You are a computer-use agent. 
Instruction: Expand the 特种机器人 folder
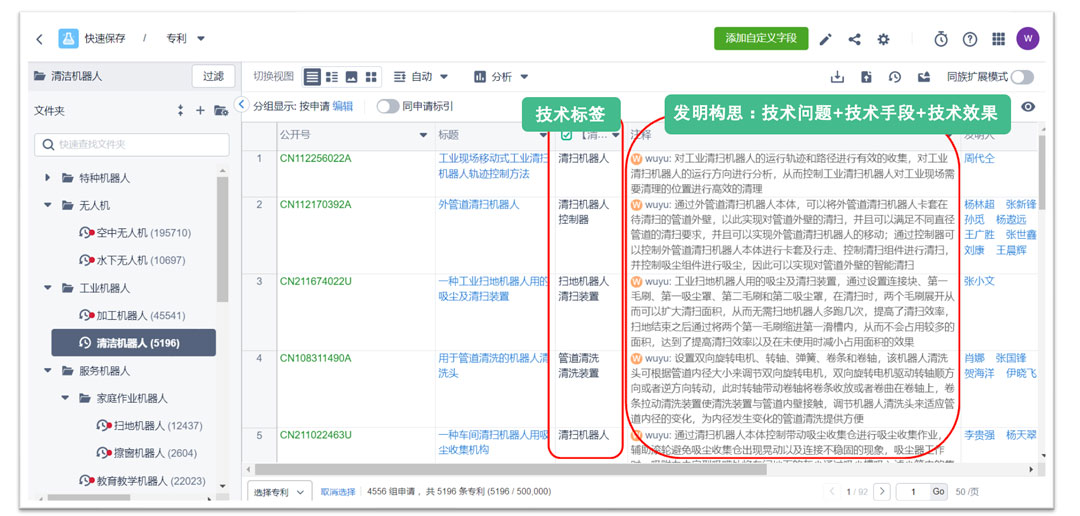pos(49,178)
